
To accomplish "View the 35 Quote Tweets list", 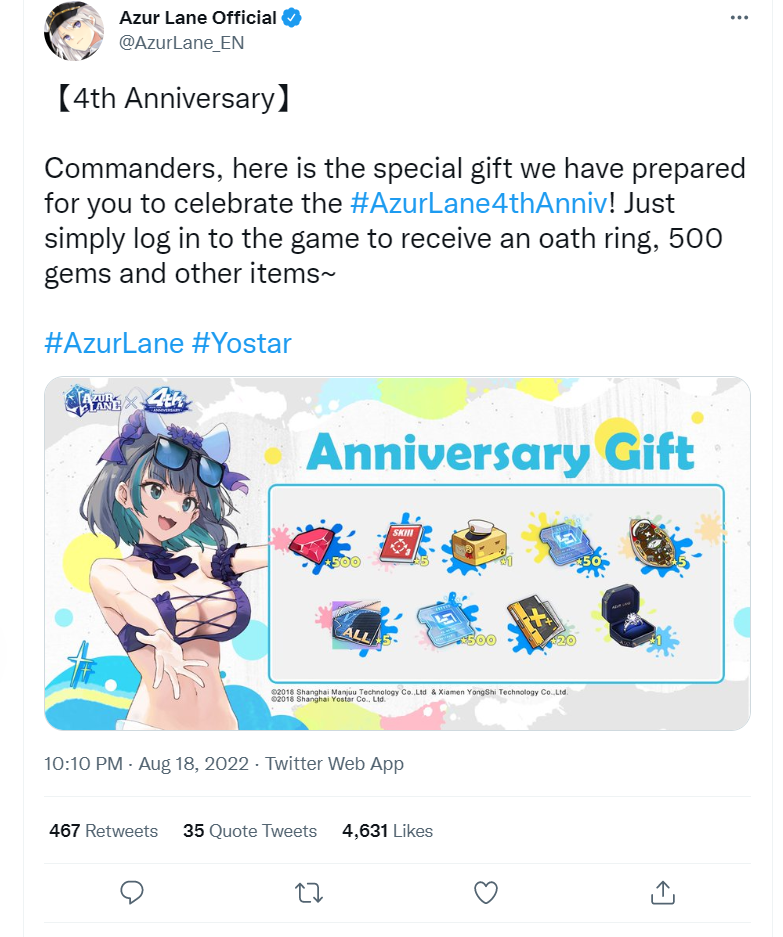I will pos(250,831).
